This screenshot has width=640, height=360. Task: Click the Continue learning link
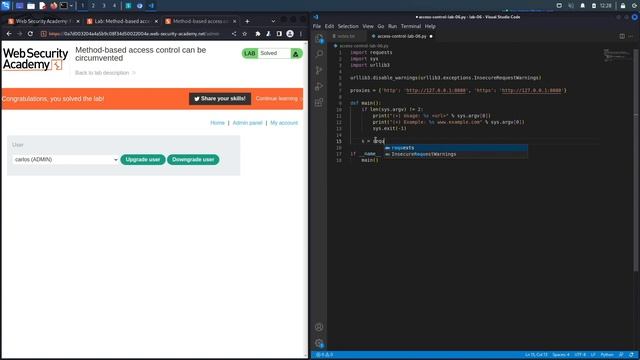pos(279,99)
